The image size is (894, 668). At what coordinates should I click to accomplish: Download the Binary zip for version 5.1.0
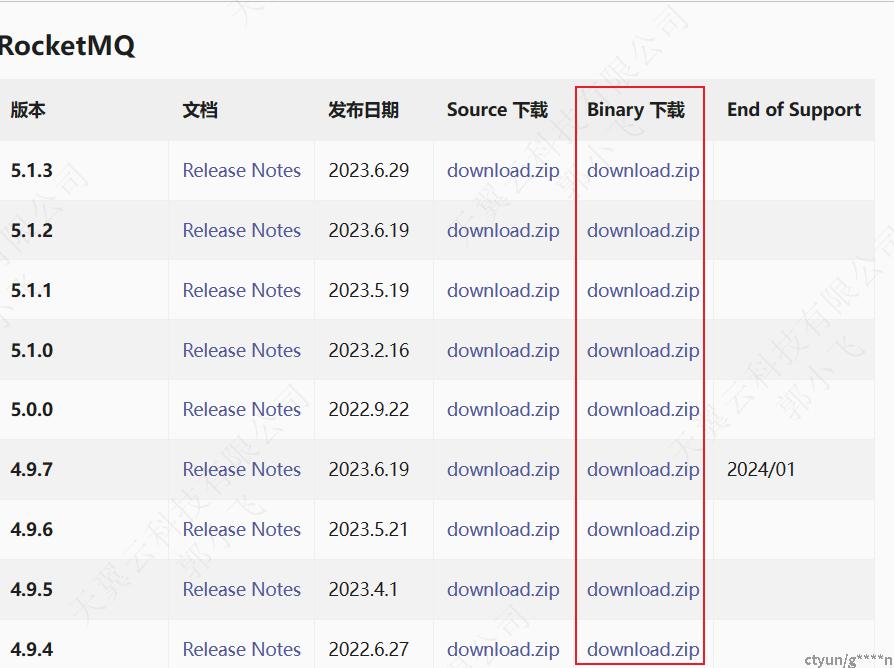(643, 350)
